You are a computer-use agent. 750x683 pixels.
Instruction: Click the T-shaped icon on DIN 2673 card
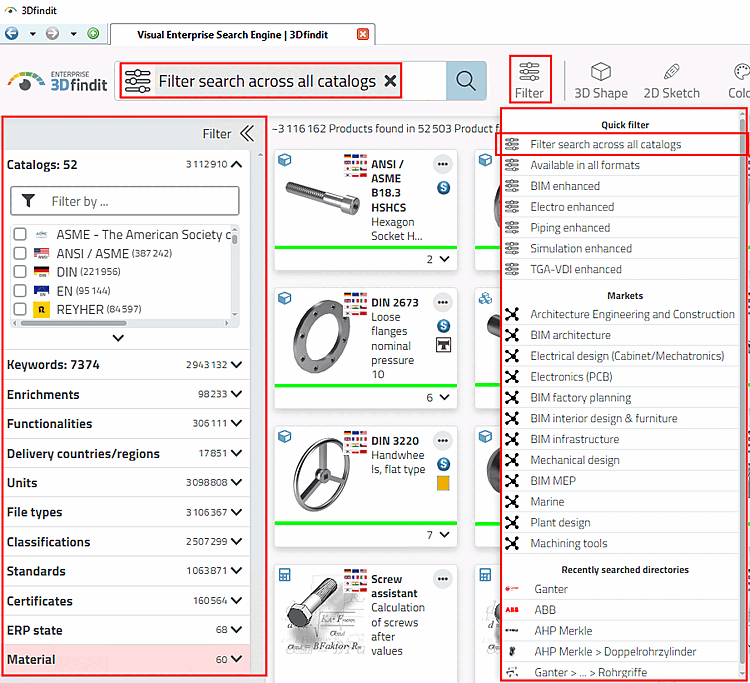click(x=443, y=345)
